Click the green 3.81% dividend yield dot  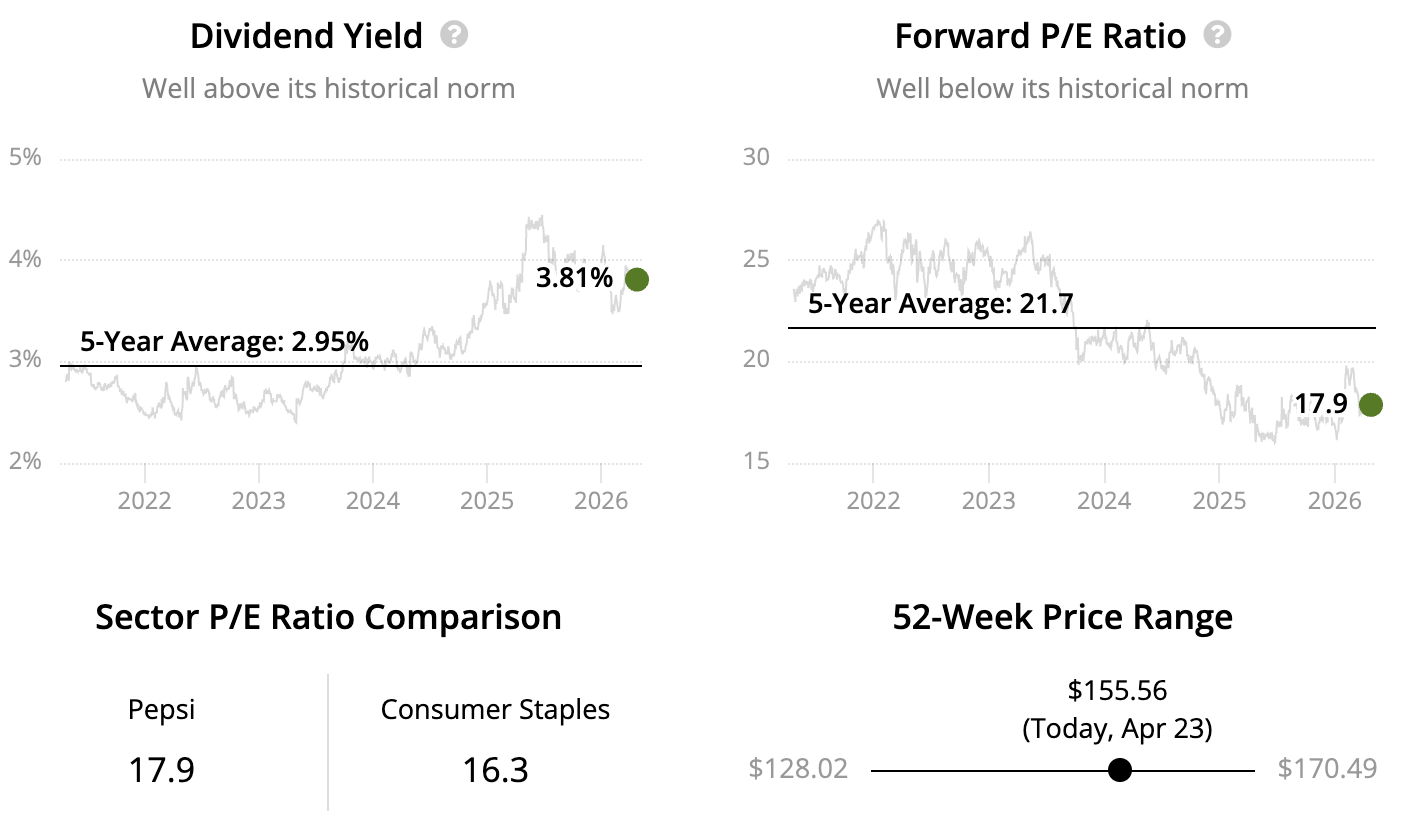[x=636, y=279]
